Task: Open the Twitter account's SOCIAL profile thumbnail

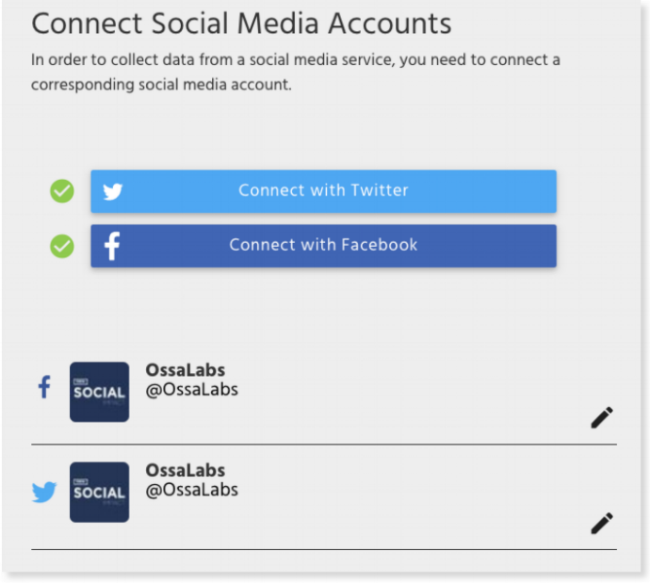Action: tap(99, 492)
